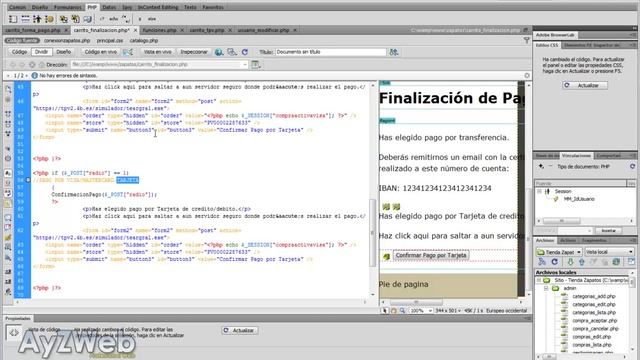Enable Código en vivo
Viewport: 640px width, 360px height.
pyautogui.click(x=100, y=52)
